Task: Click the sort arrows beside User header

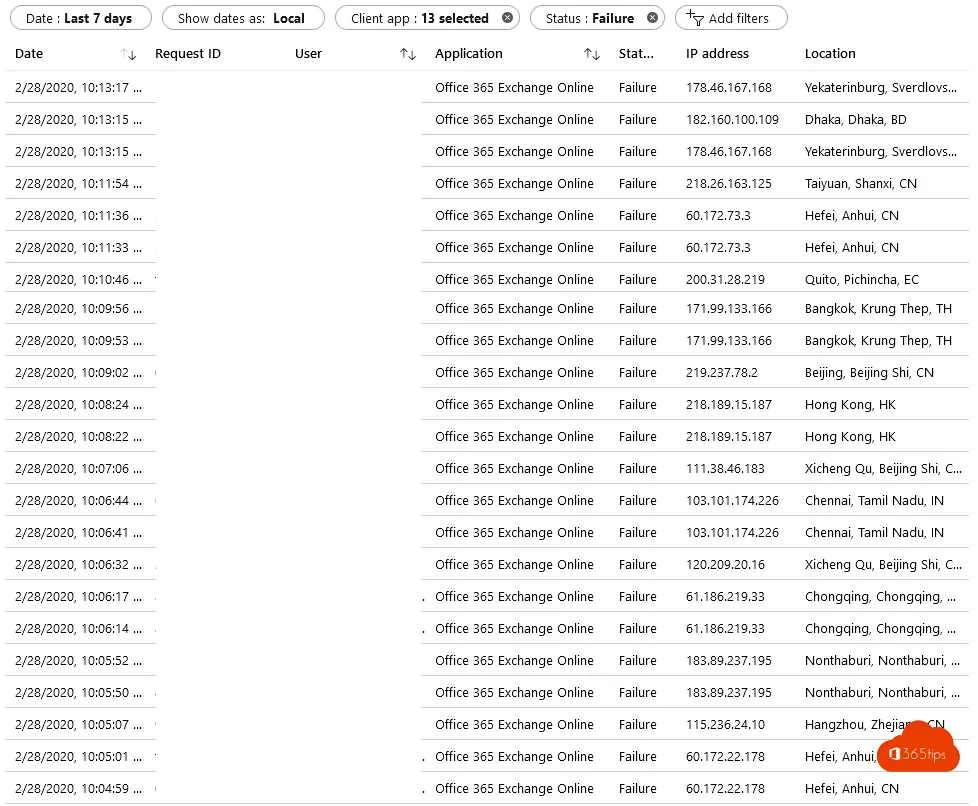Action: (408, 54)
